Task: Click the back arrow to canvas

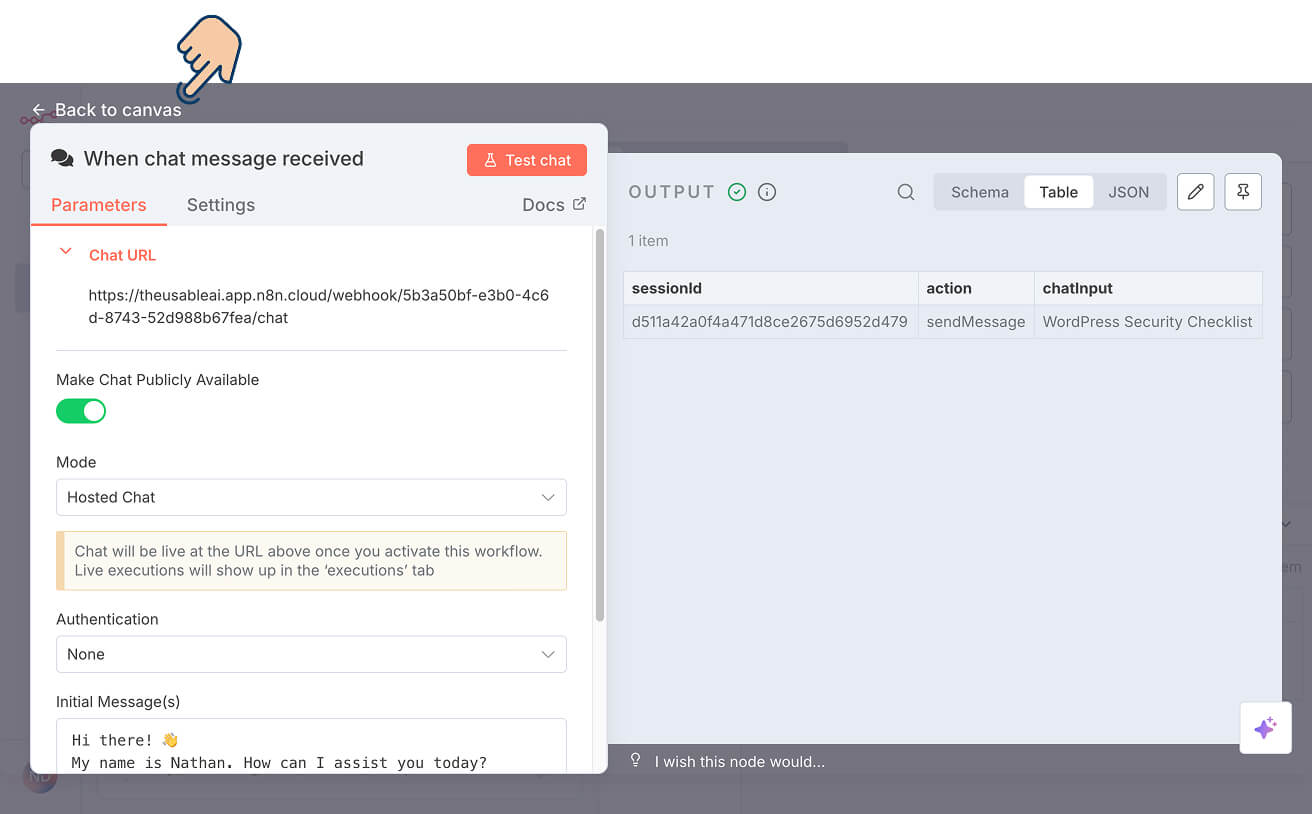Action: (38, 110)
